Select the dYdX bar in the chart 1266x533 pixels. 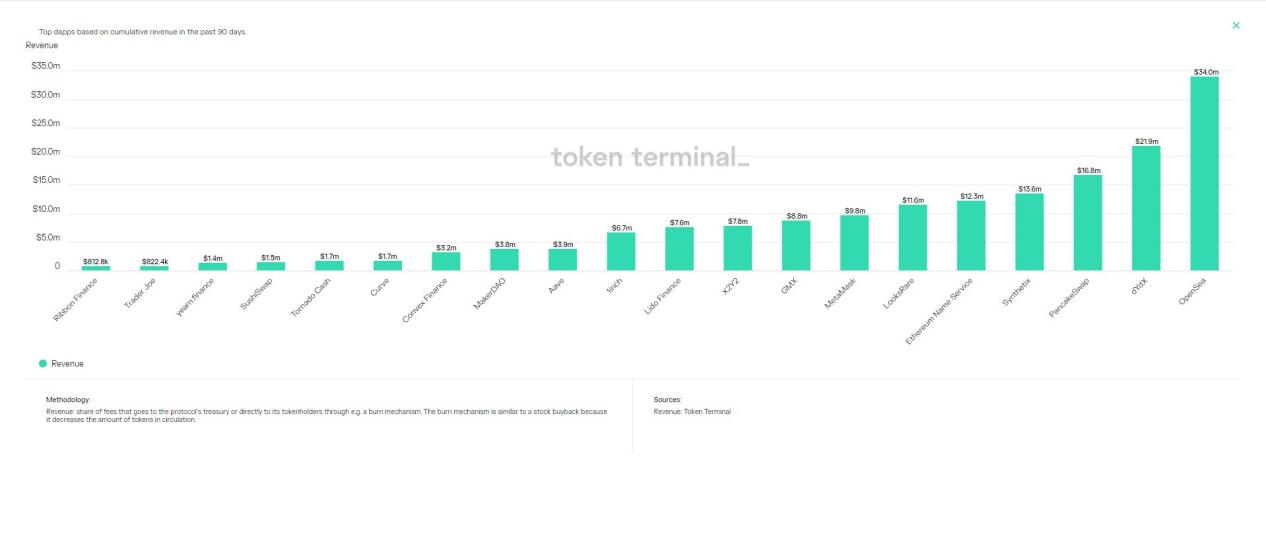[x=1146, y=208]
